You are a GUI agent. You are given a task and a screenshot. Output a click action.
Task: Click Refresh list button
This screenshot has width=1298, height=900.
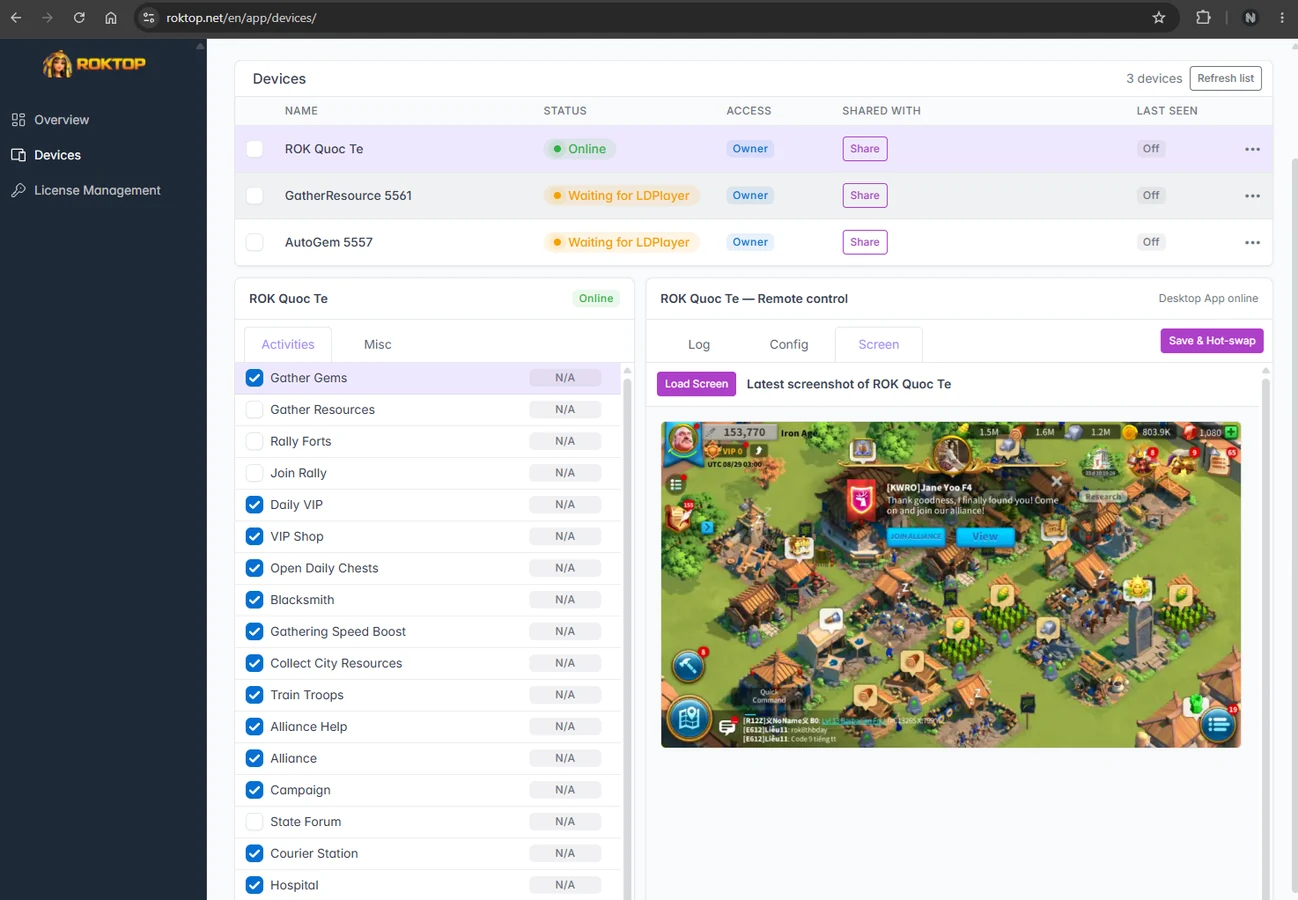1225,78
